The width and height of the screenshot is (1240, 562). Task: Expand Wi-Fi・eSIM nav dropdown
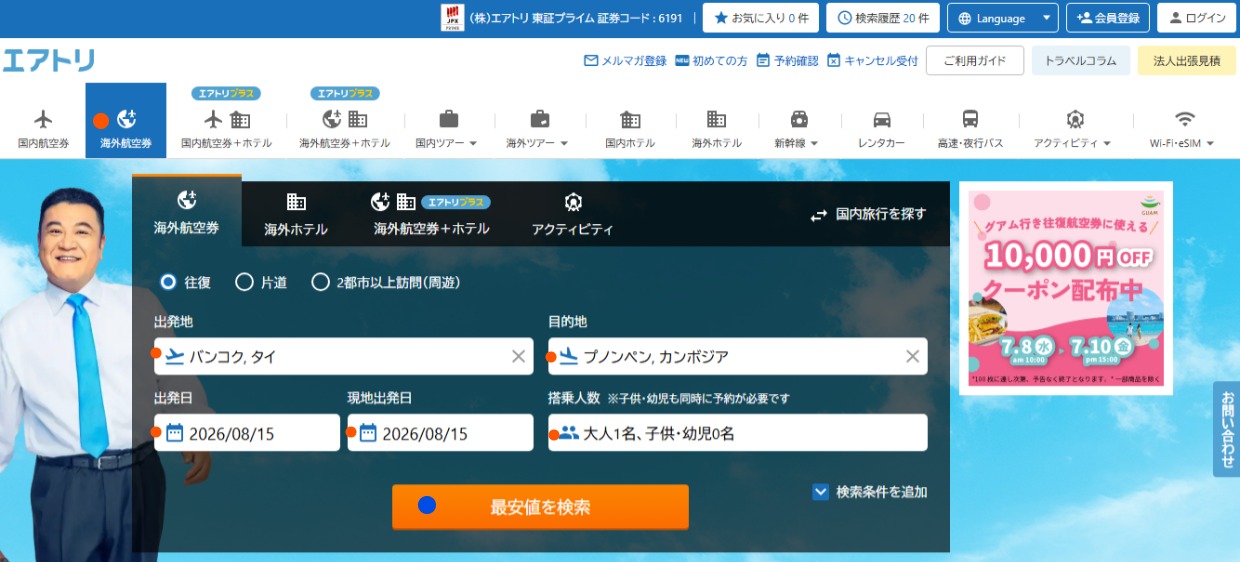tap(1183, 128)
